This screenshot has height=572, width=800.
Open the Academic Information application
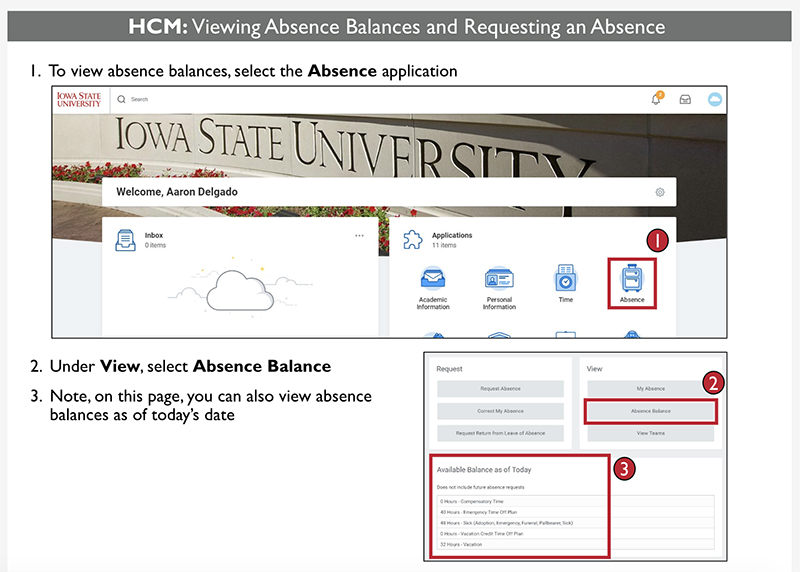433,287
